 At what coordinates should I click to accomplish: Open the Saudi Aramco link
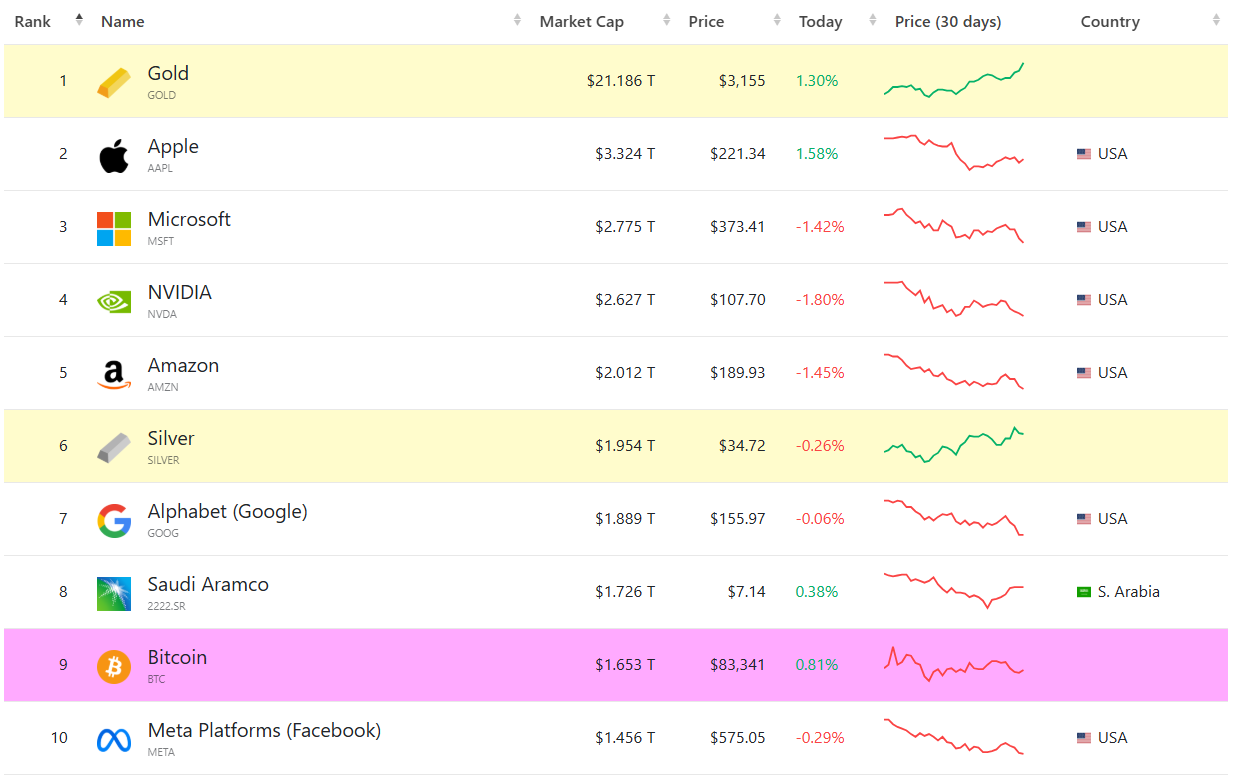[208, 585]
